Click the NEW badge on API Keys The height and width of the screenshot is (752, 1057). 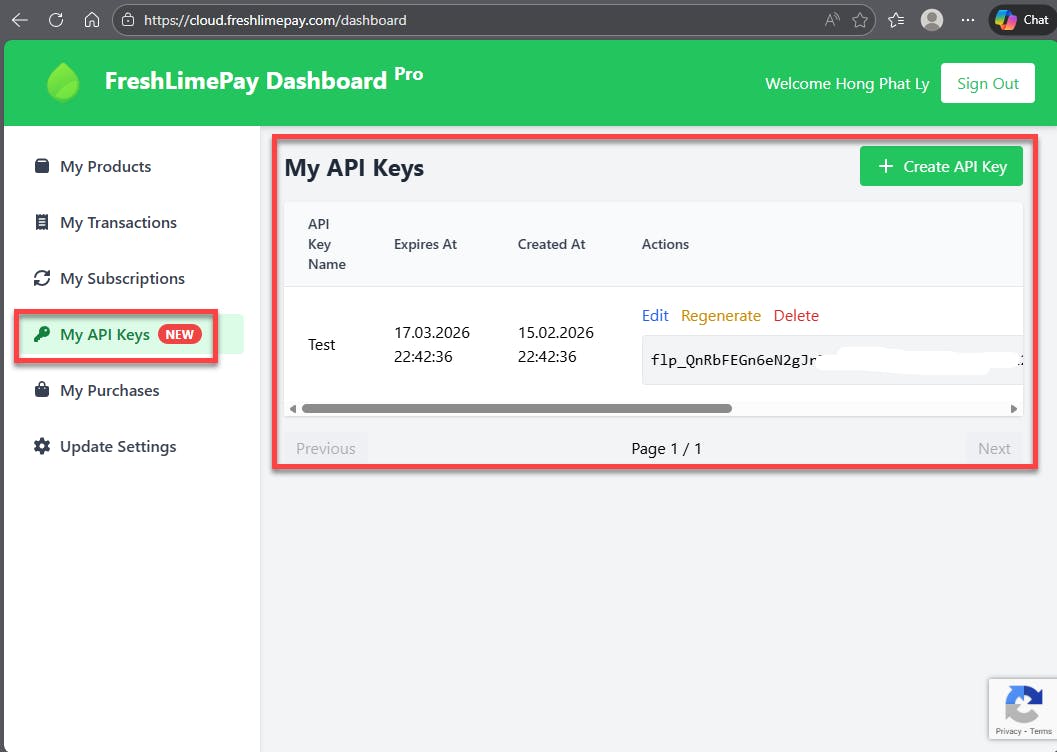[179, 334]
